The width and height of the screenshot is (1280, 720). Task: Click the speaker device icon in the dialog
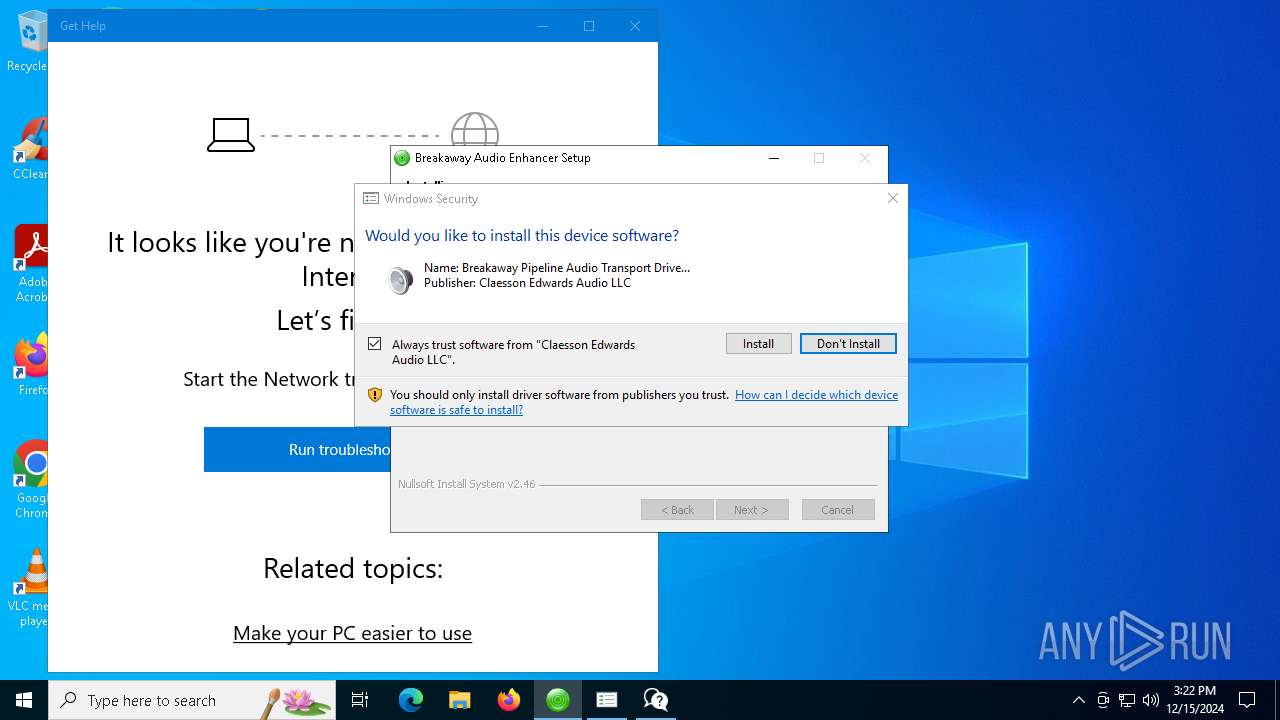(x=400, y=280)
